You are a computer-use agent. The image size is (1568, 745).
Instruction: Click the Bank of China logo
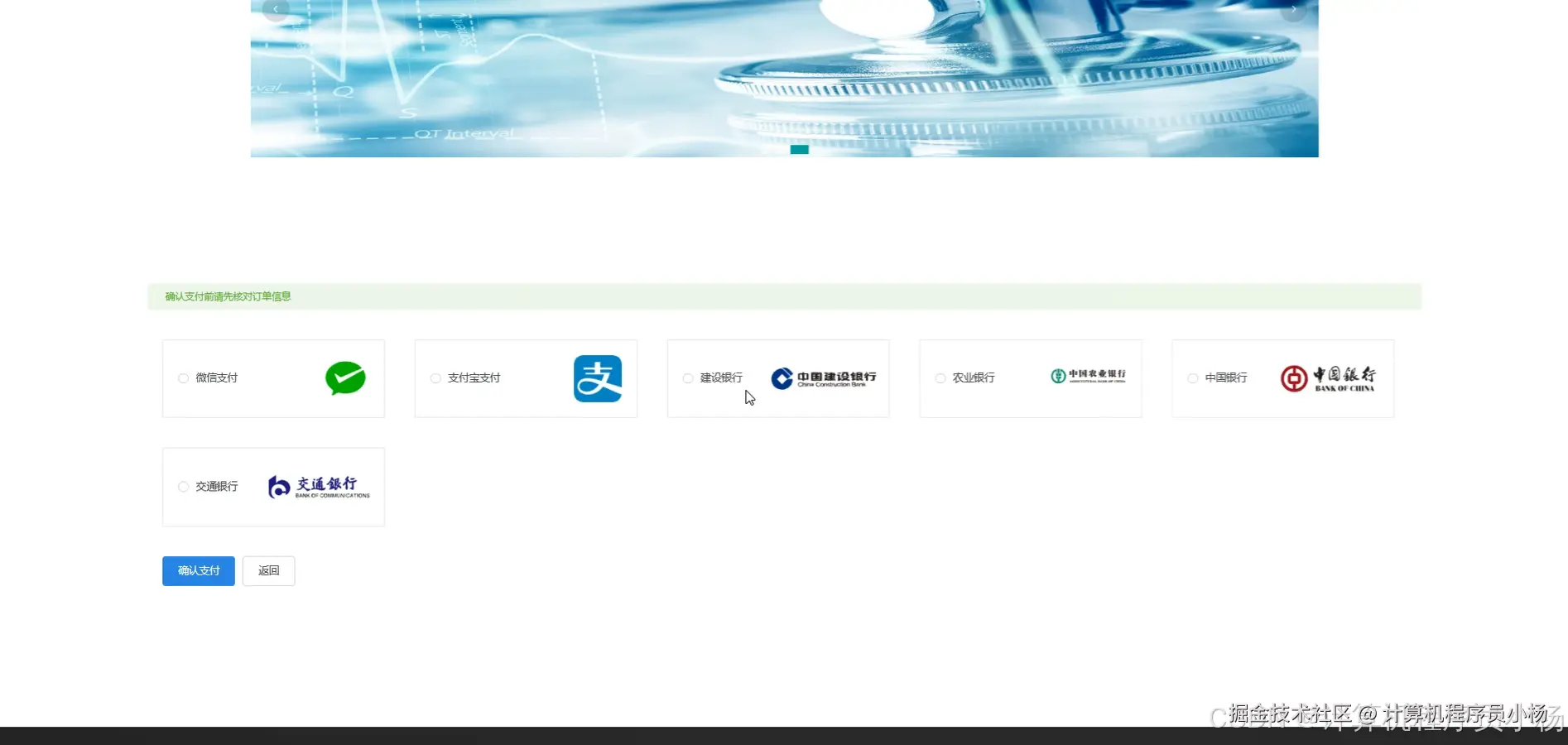click(1329, 378)
